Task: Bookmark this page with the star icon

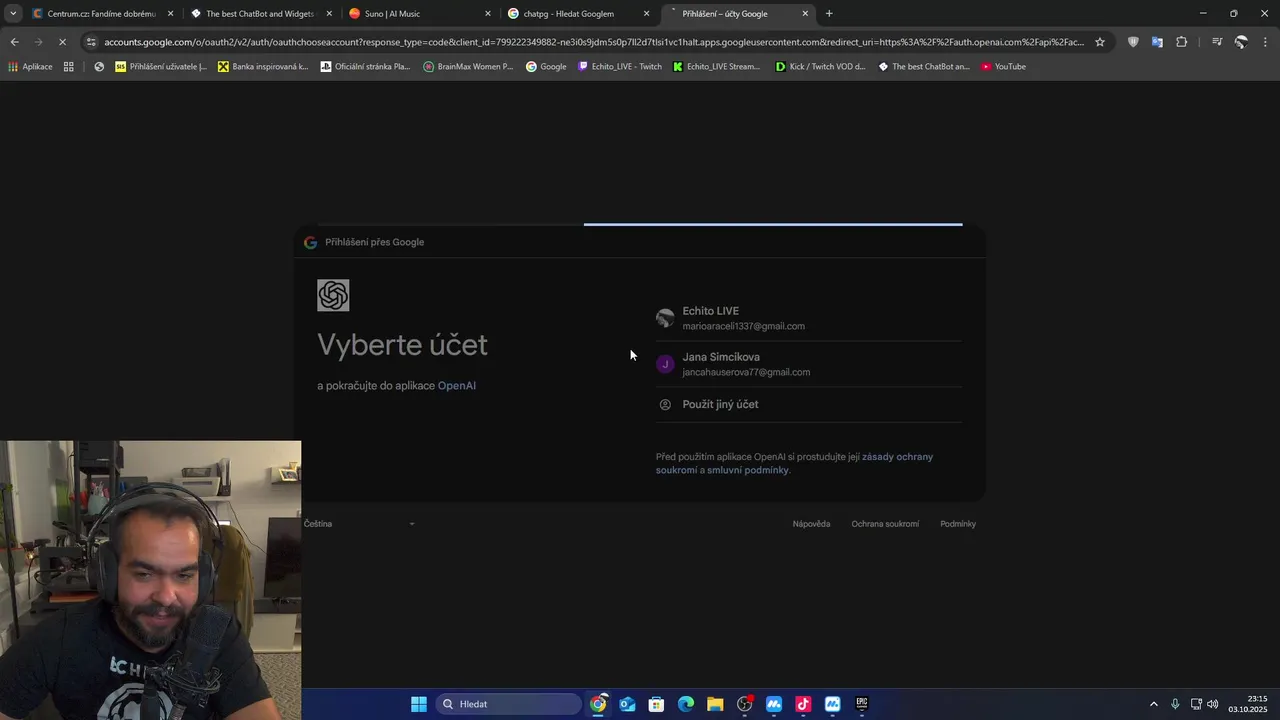Action: click(1100, 42)
